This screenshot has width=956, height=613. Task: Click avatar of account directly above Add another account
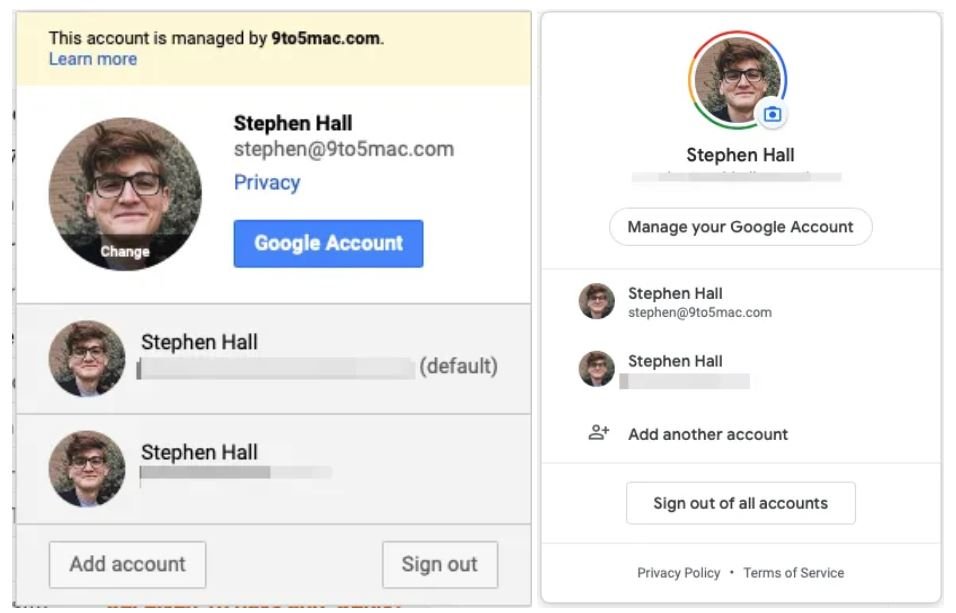pyautogui.click(x=597, y=369)
